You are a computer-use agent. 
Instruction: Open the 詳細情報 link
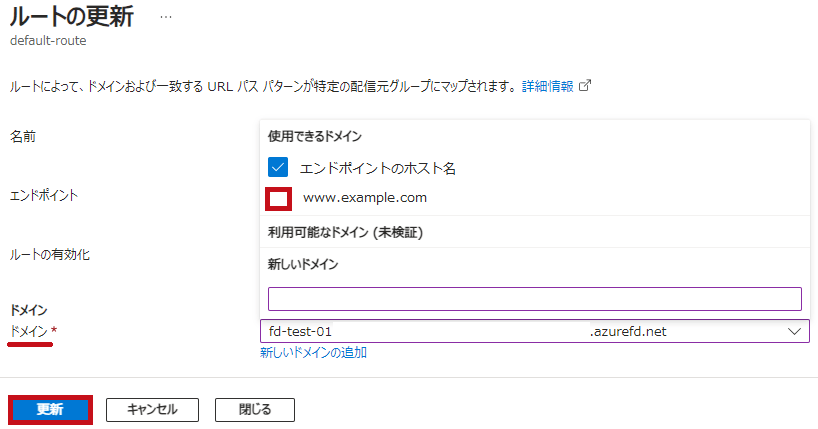pos(547,86)
